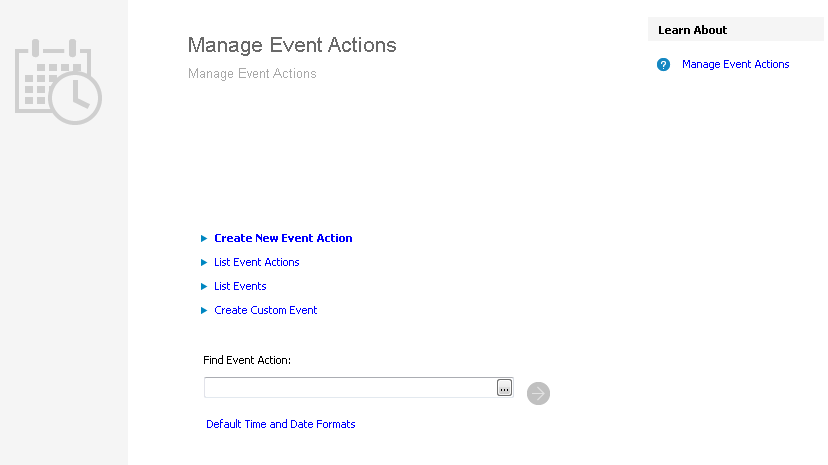Image resolution: width=828 pixels, height=465 pixels.
Task: Select the Create Custom Event link
Action: point(266,311)
